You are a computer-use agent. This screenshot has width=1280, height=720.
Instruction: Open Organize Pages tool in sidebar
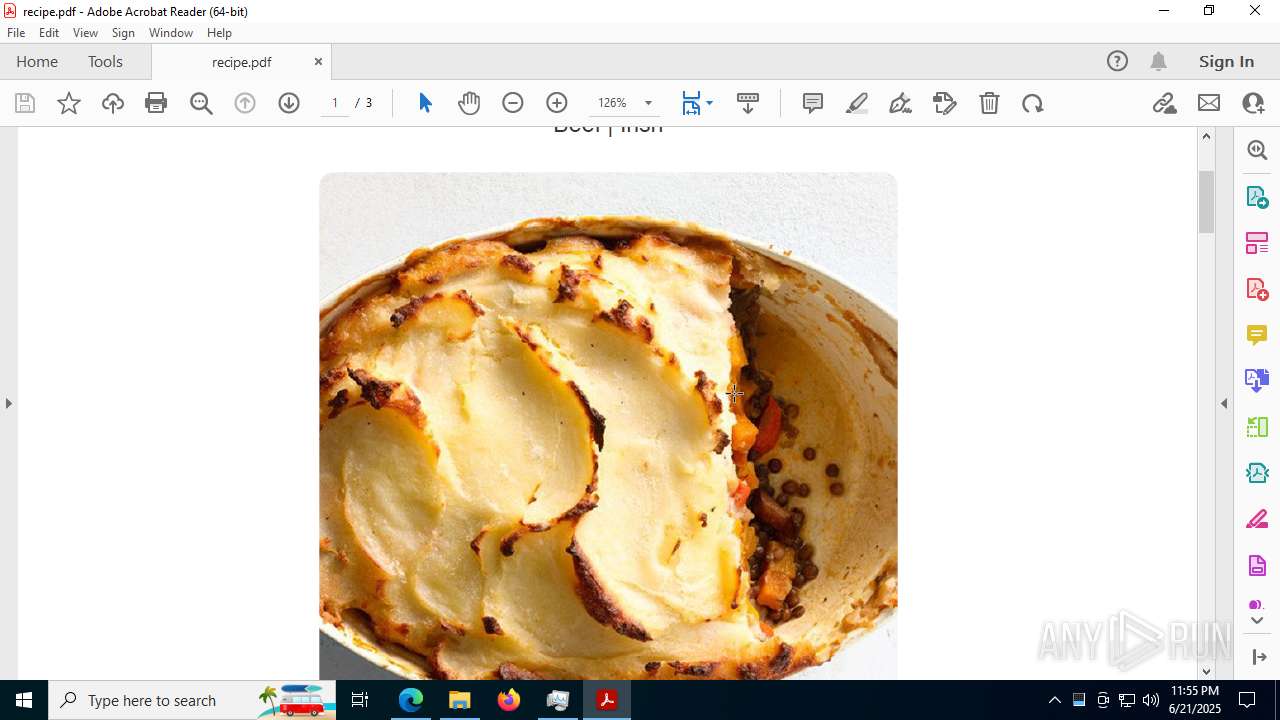(1257, 242)
